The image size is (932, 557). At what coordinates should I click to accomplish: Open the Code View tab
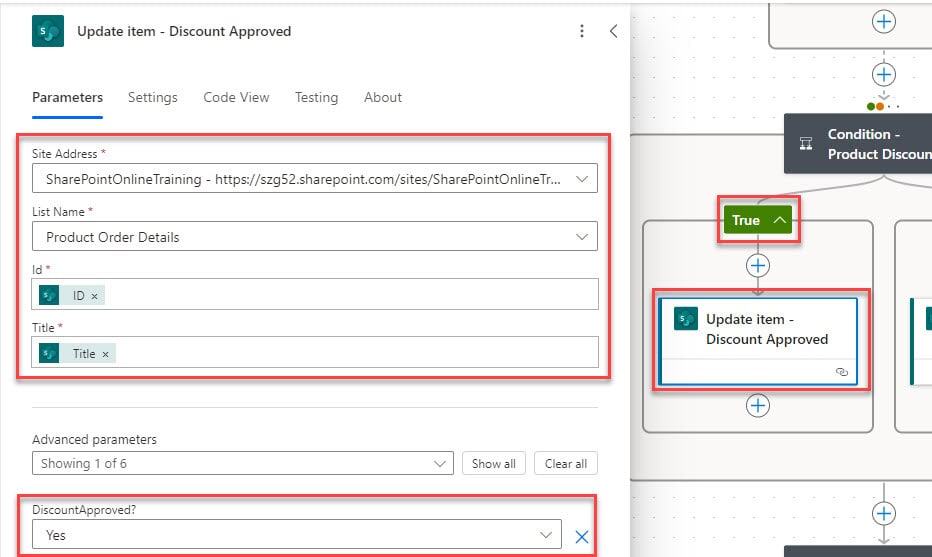coord(236,97)
